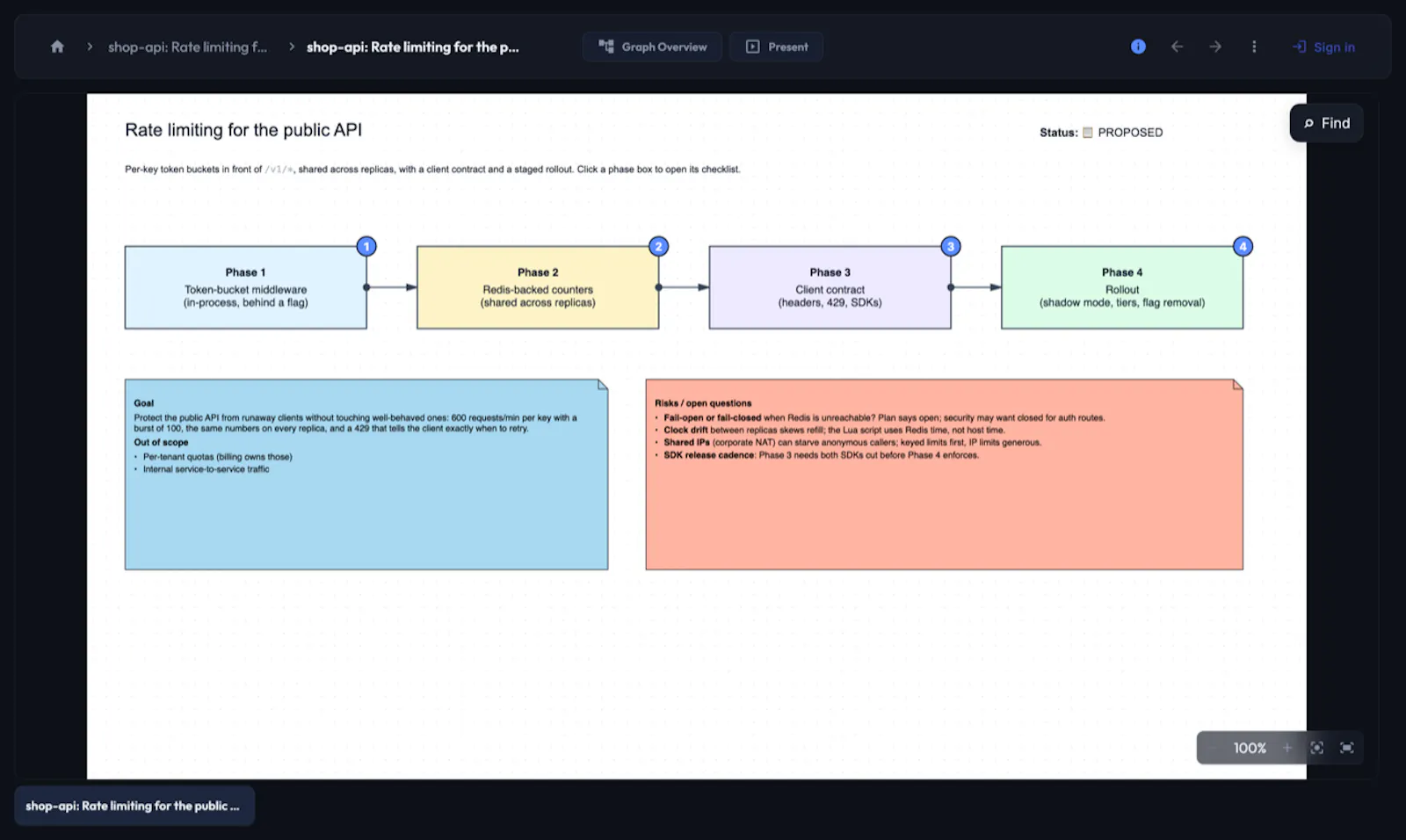Select the bottom page tab 'shop-api: Rate limiting for the public...'
The height and width of the screenshot is (840, 1406).
pos(134,806)
